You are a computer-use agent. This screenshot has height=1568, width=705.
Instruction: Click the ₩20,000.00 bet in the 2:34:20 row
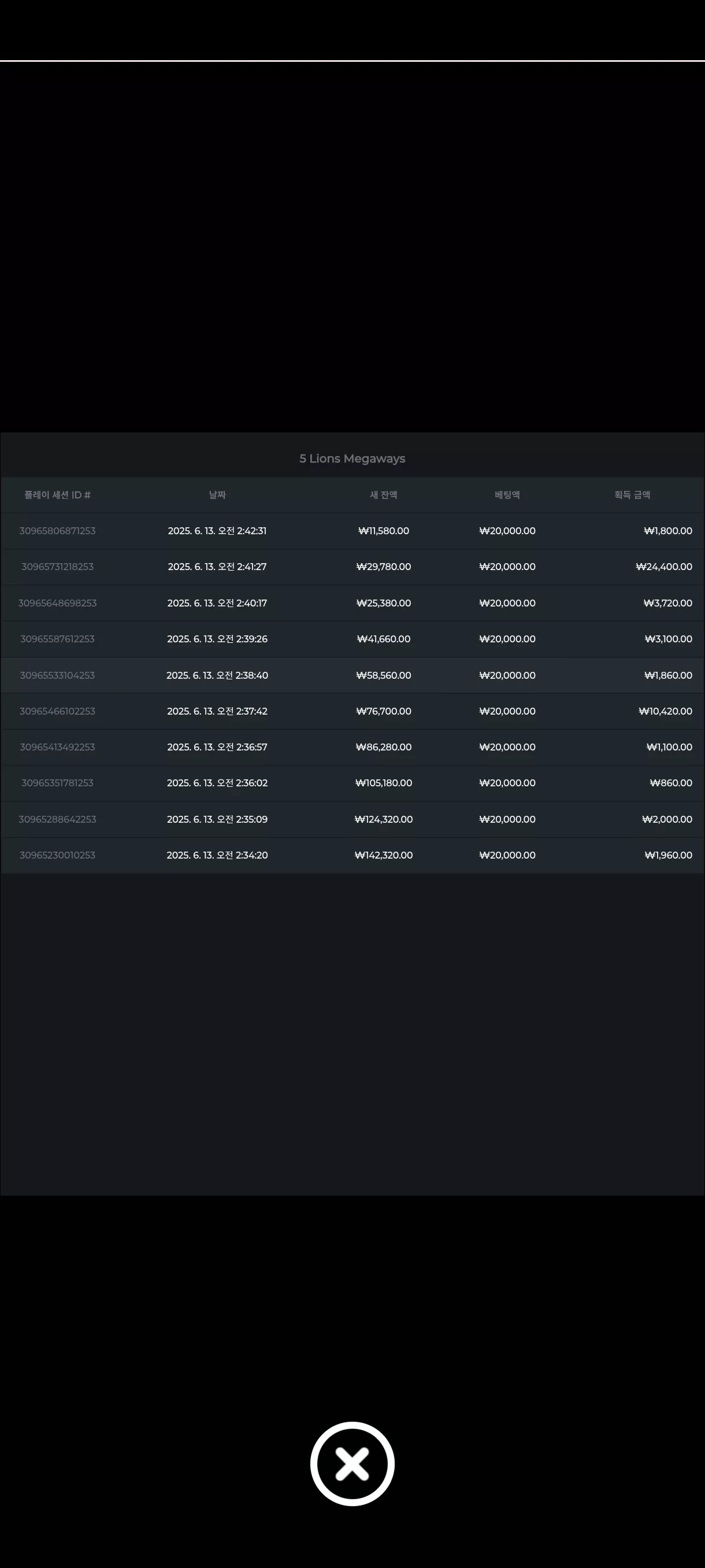[507, 855]
